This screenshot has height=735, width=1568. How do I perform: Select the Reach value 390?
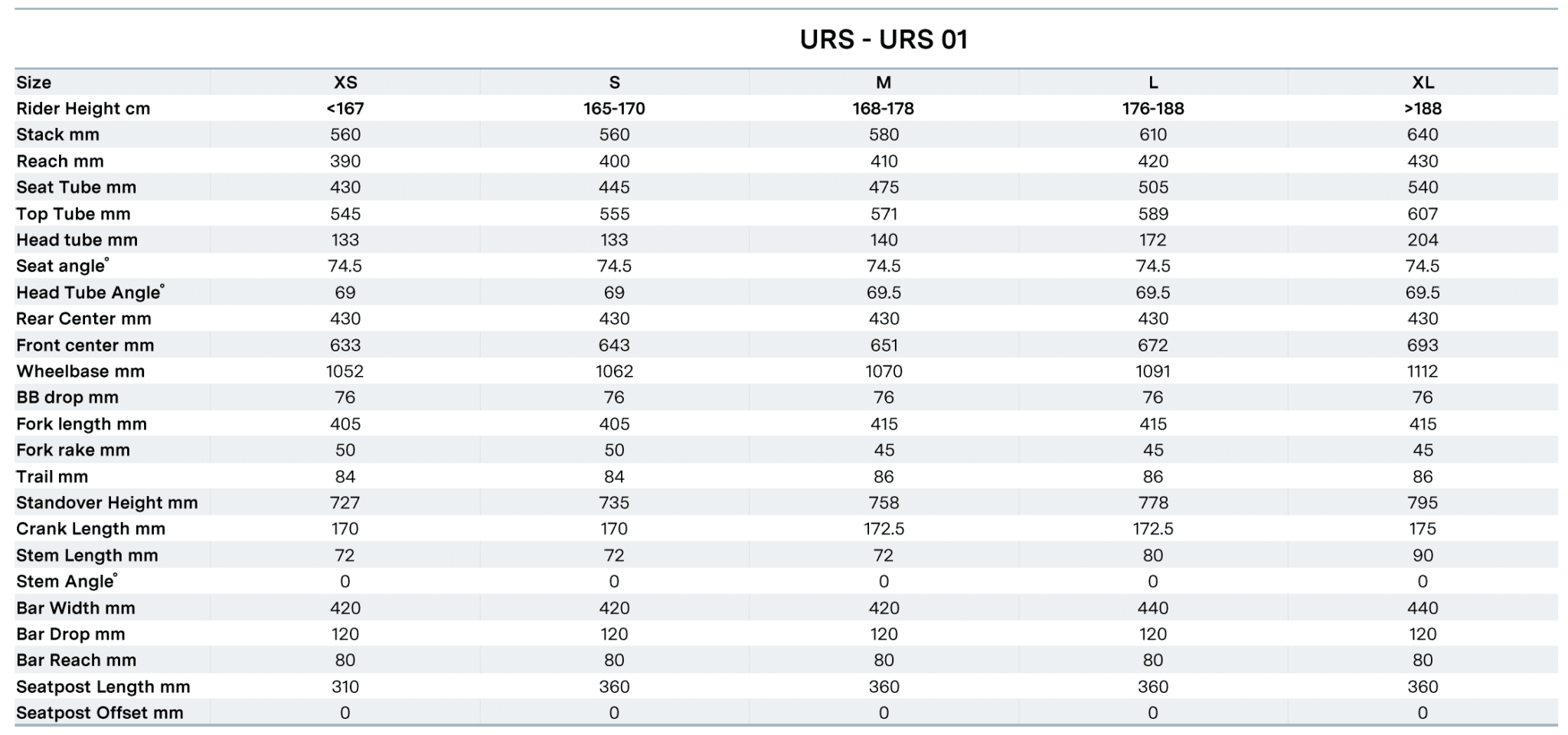pyautogui.click(x=345, y=162)
